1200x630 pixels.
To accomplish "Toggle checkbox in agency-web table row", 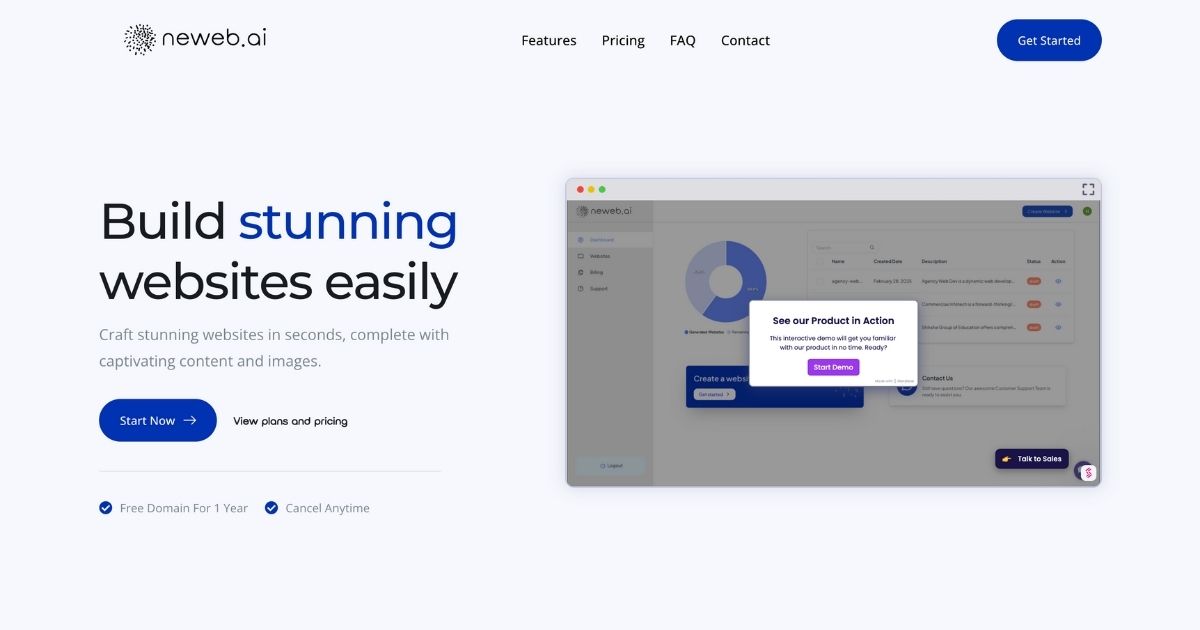I will tap(820, 281).
